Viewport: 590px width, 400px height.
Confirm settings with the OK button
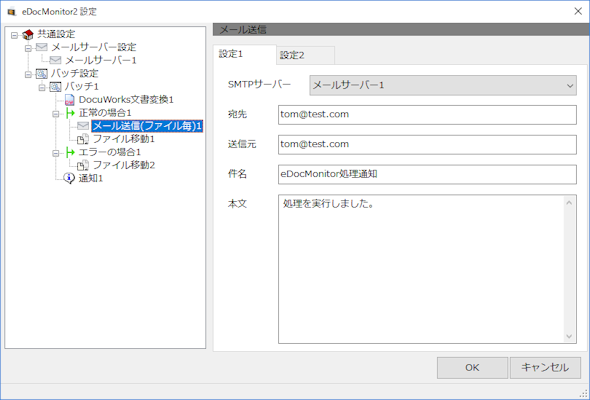point(472,368)
